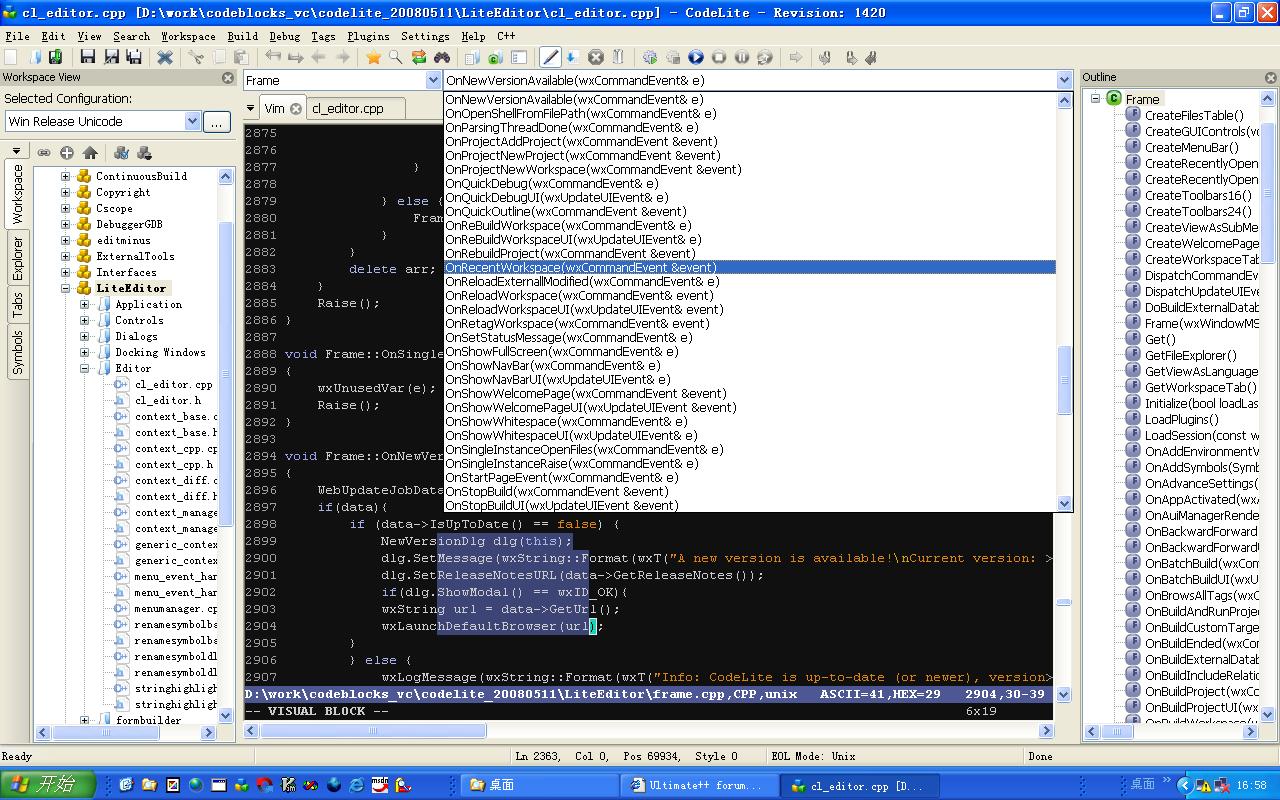The height and width of the screenshot is (800, 1280).
Task: Click the Save file floppy icon
Action: click(87, 58)
